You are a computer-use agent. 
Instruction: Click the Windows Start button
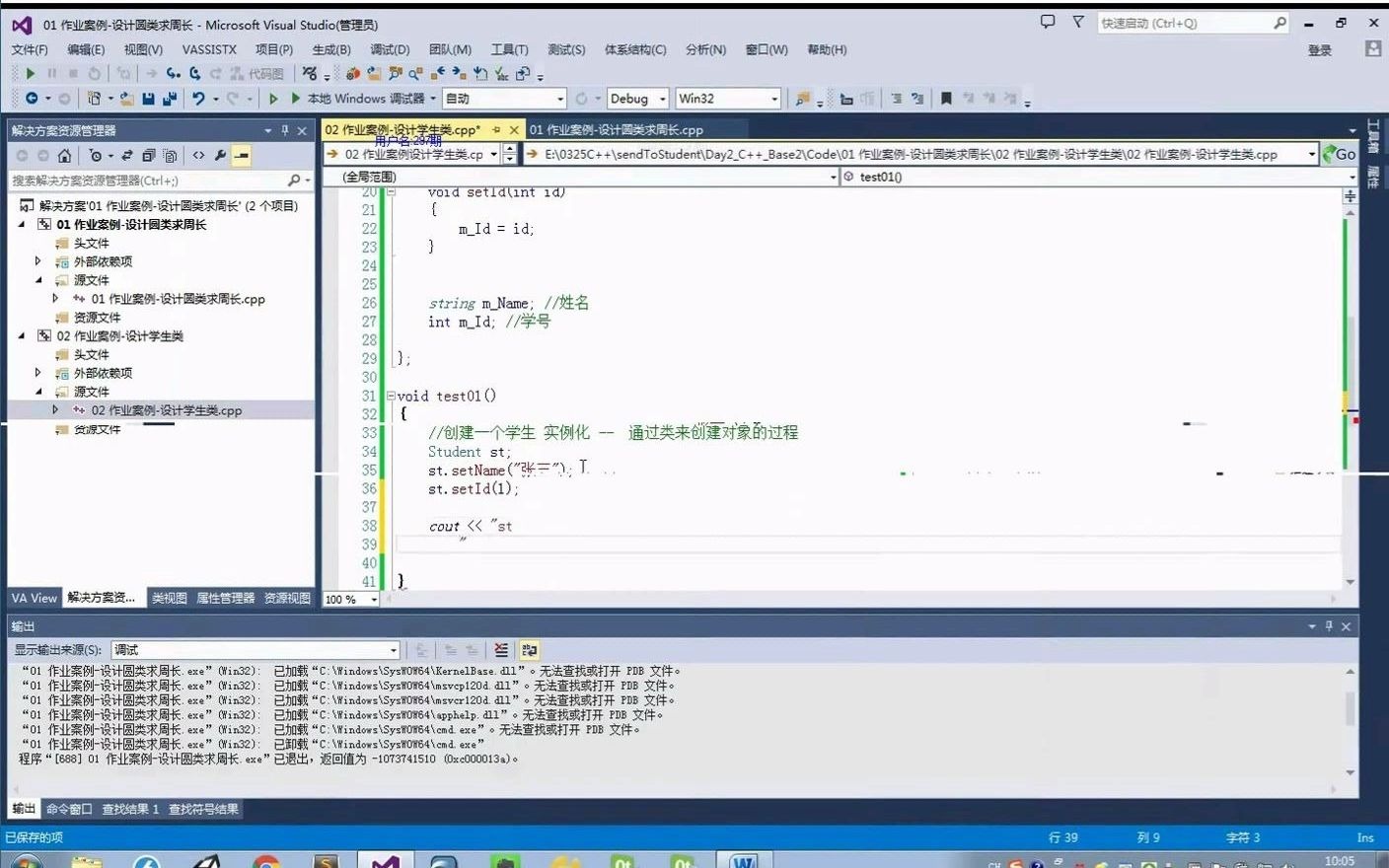(27, 861)
